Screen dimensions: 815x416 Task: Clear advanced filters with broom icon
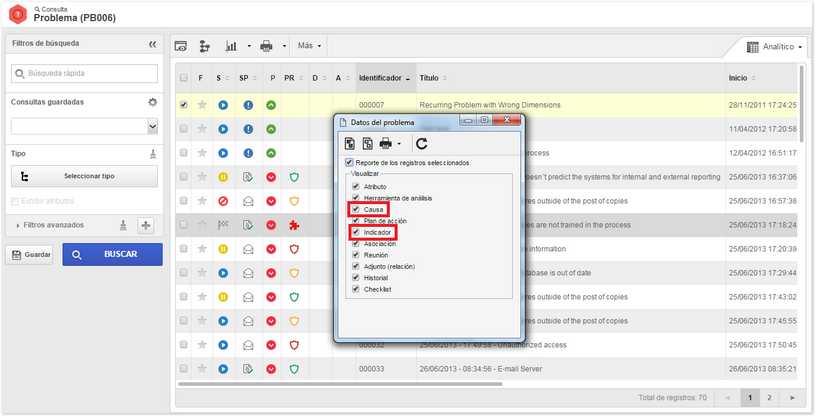pyautogui.click(x=123, y=225)
